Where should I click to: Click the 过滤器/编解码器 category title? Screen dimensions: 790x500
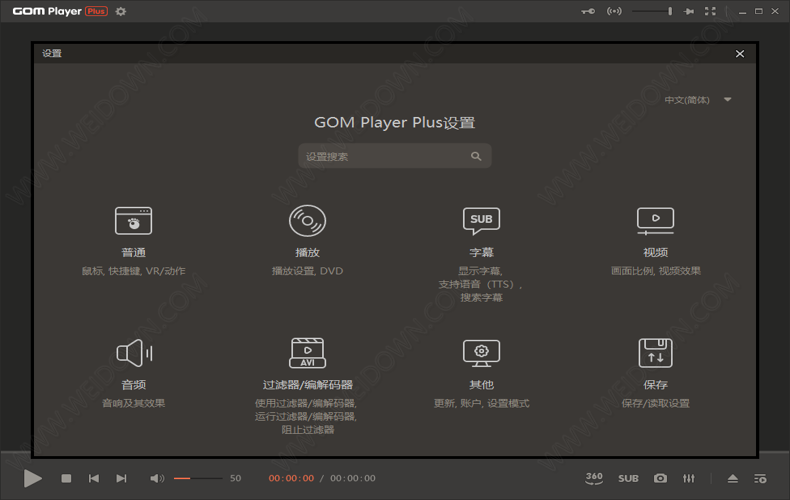307,385
